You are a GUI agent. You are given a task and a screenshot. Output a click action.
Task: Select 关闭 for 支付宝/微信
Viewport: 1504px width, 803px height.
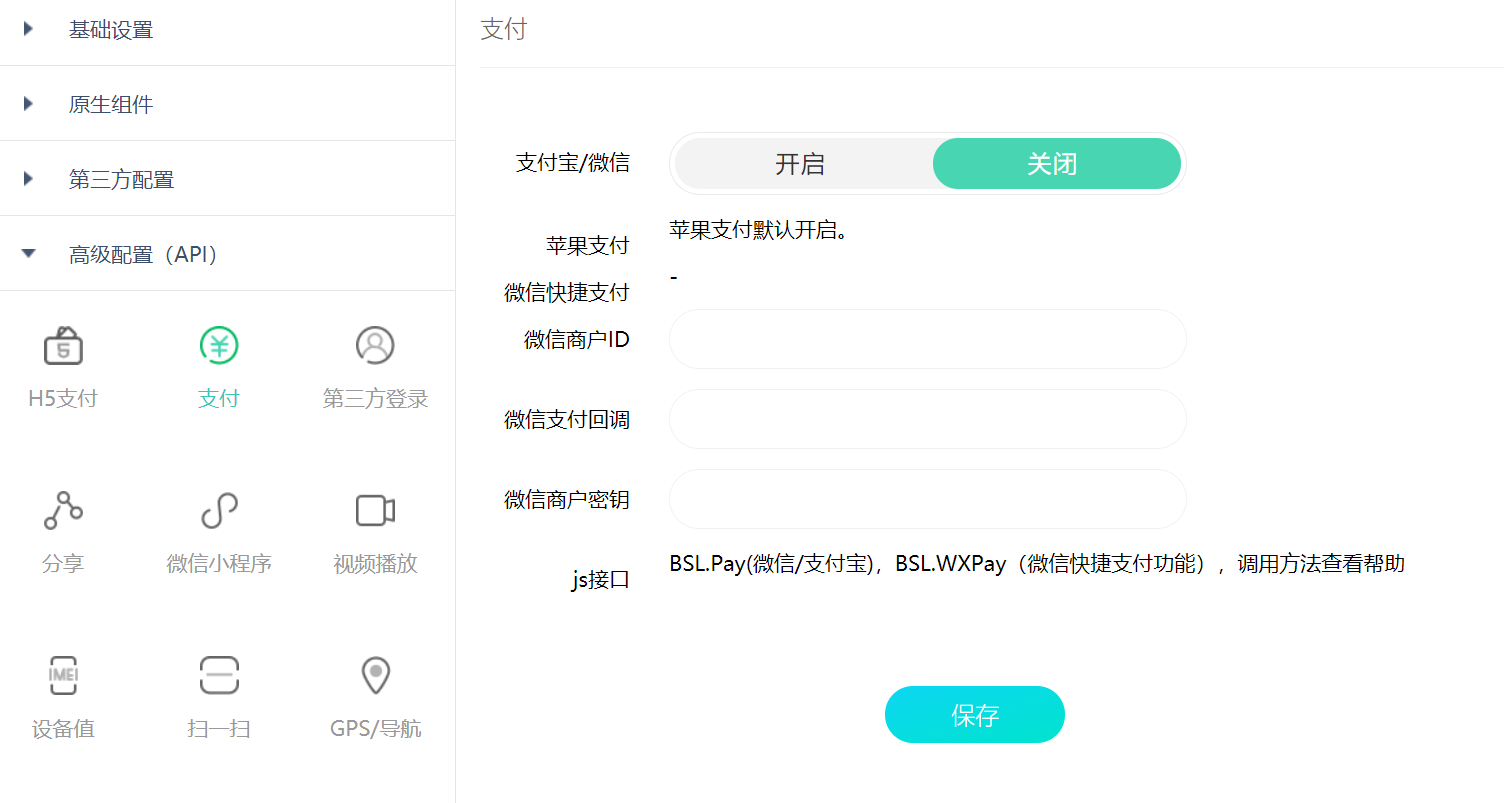pos(1057,164)
